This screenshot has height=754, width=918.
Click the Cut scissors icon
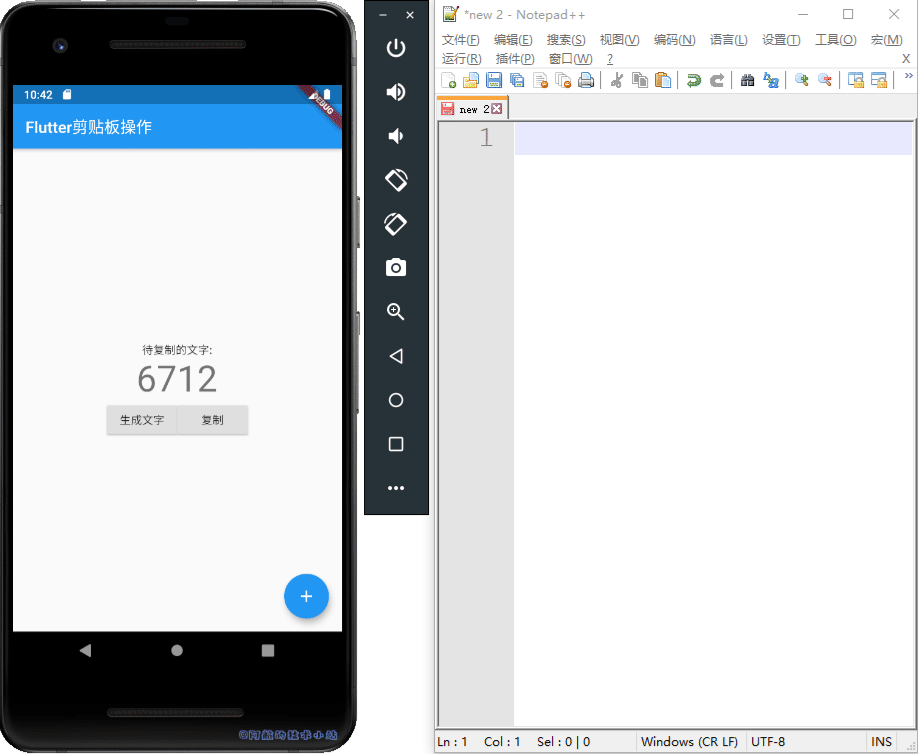tap(617, 81)
